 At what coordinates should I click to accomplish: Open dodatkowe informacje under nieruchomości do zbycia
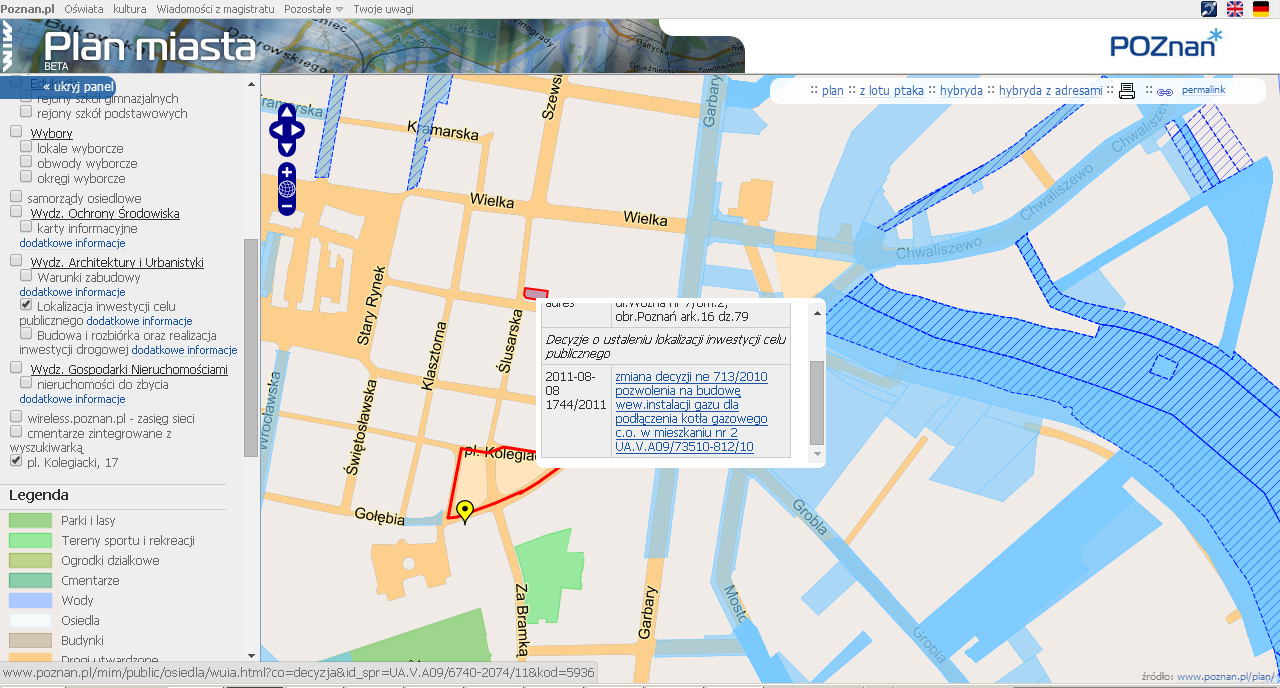coord(72,399)
